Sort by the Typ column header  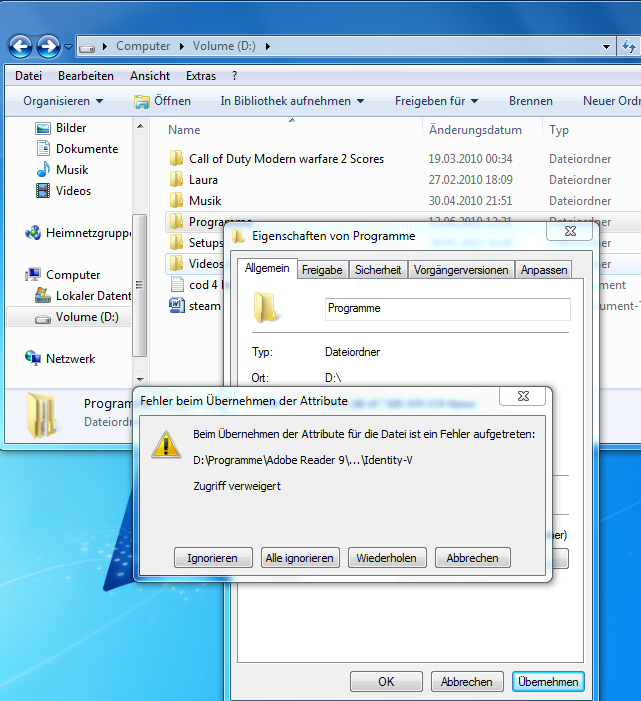[559, 130]
